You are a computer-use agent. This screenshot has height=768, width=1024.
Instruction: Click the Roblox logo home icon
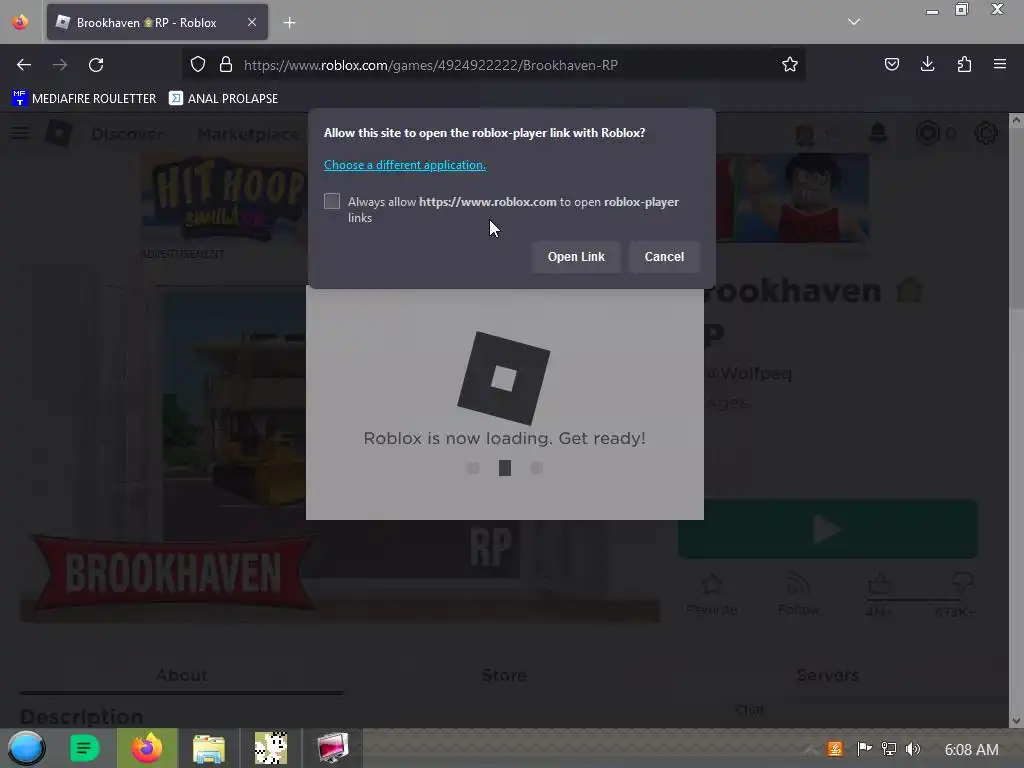(59, 133)
